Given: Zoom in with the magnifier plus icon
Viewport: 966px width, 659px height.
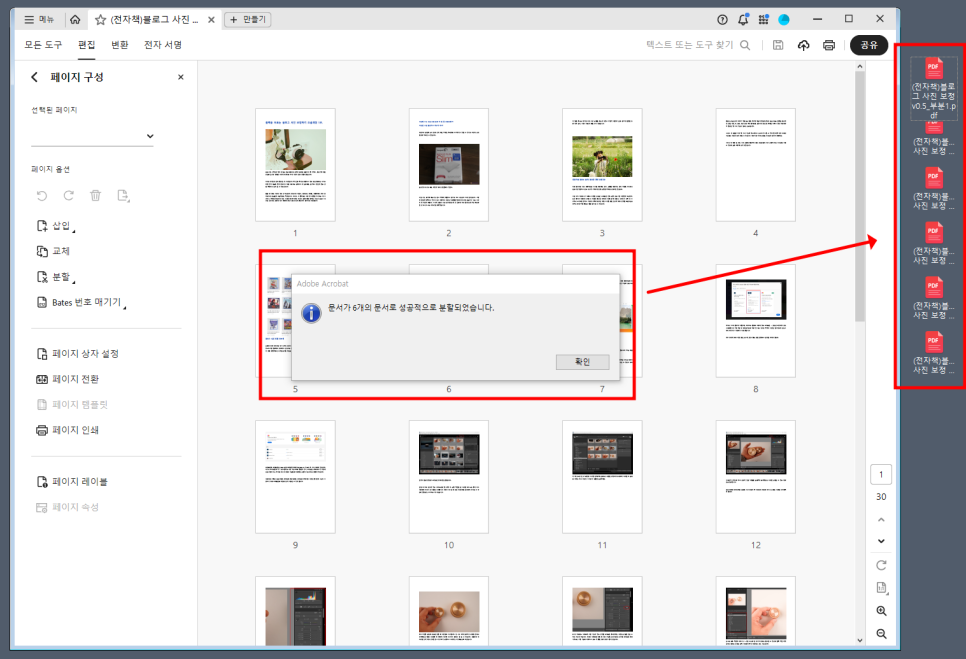Looking at the screenshot, I should (882, 611).
